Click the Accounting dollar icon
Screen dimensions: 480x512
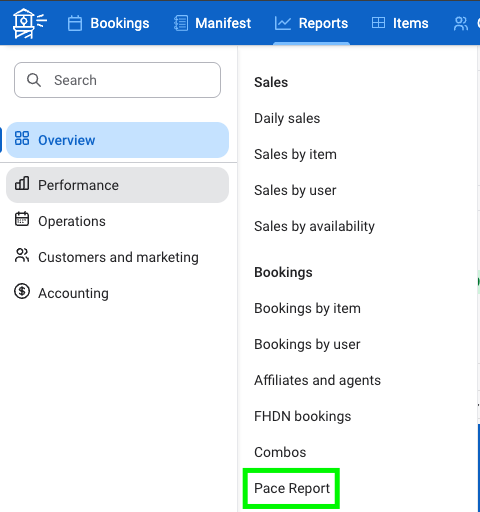point(22,291)
